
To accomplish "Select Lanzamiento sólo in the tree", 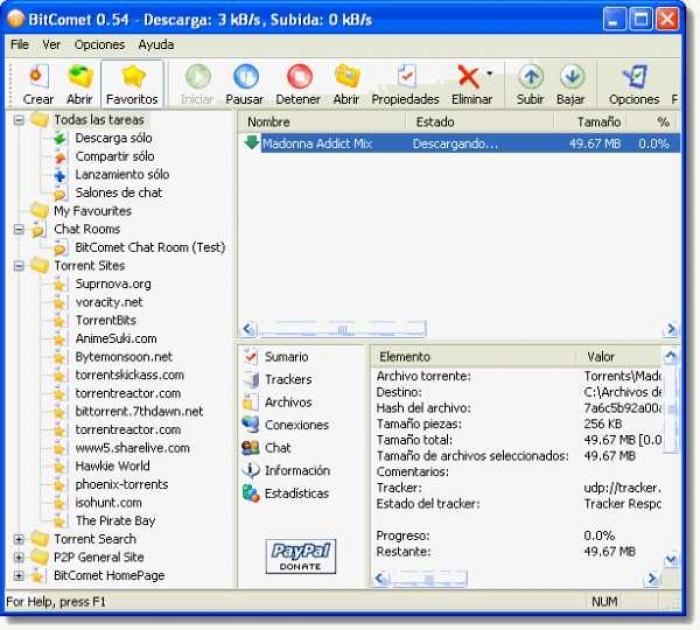I will click(x=122, y=175).
